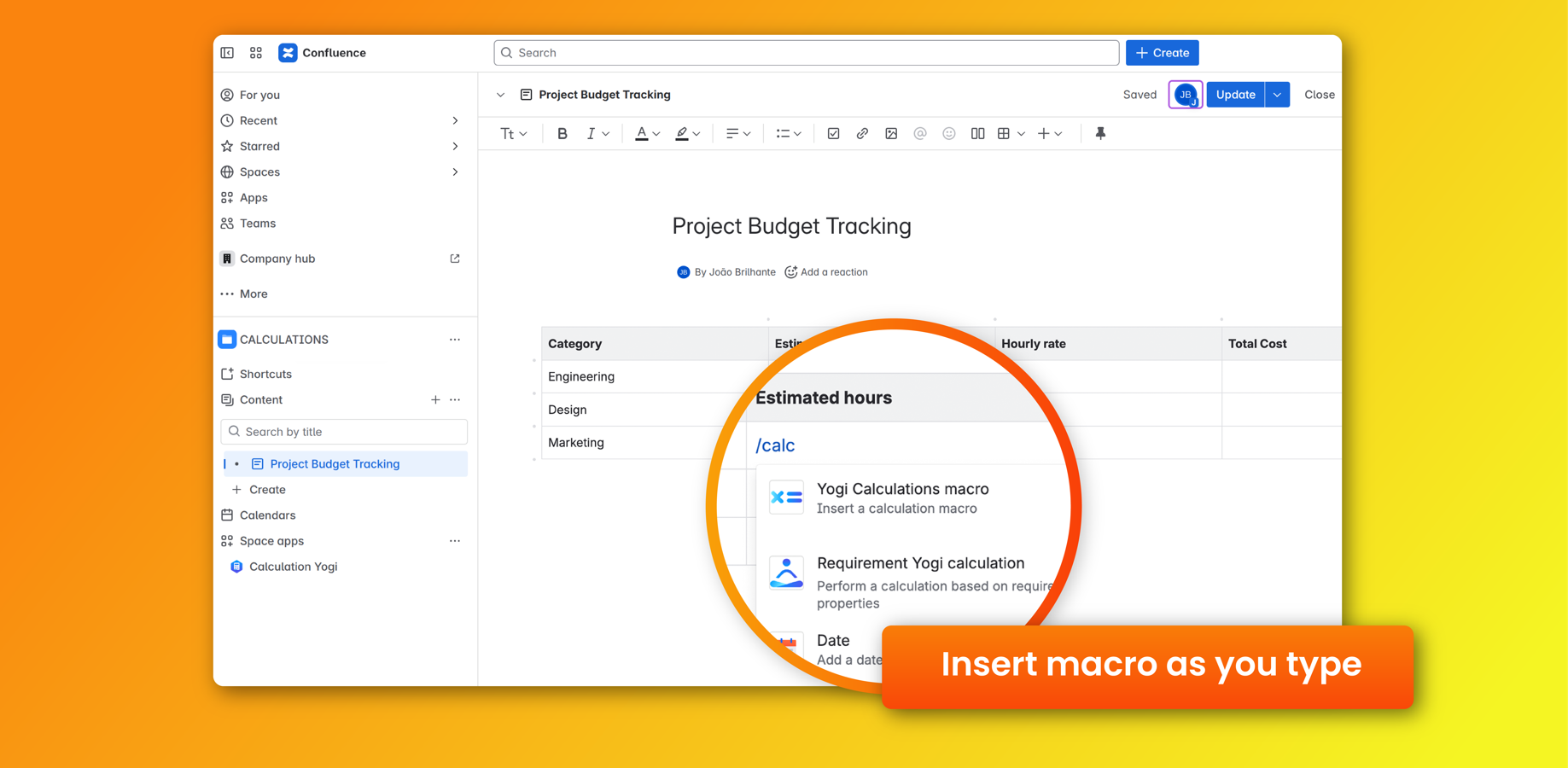Click the By João Brilhante author link
The height and width of the screenshot is (768, 1568).
pos(726,272)
